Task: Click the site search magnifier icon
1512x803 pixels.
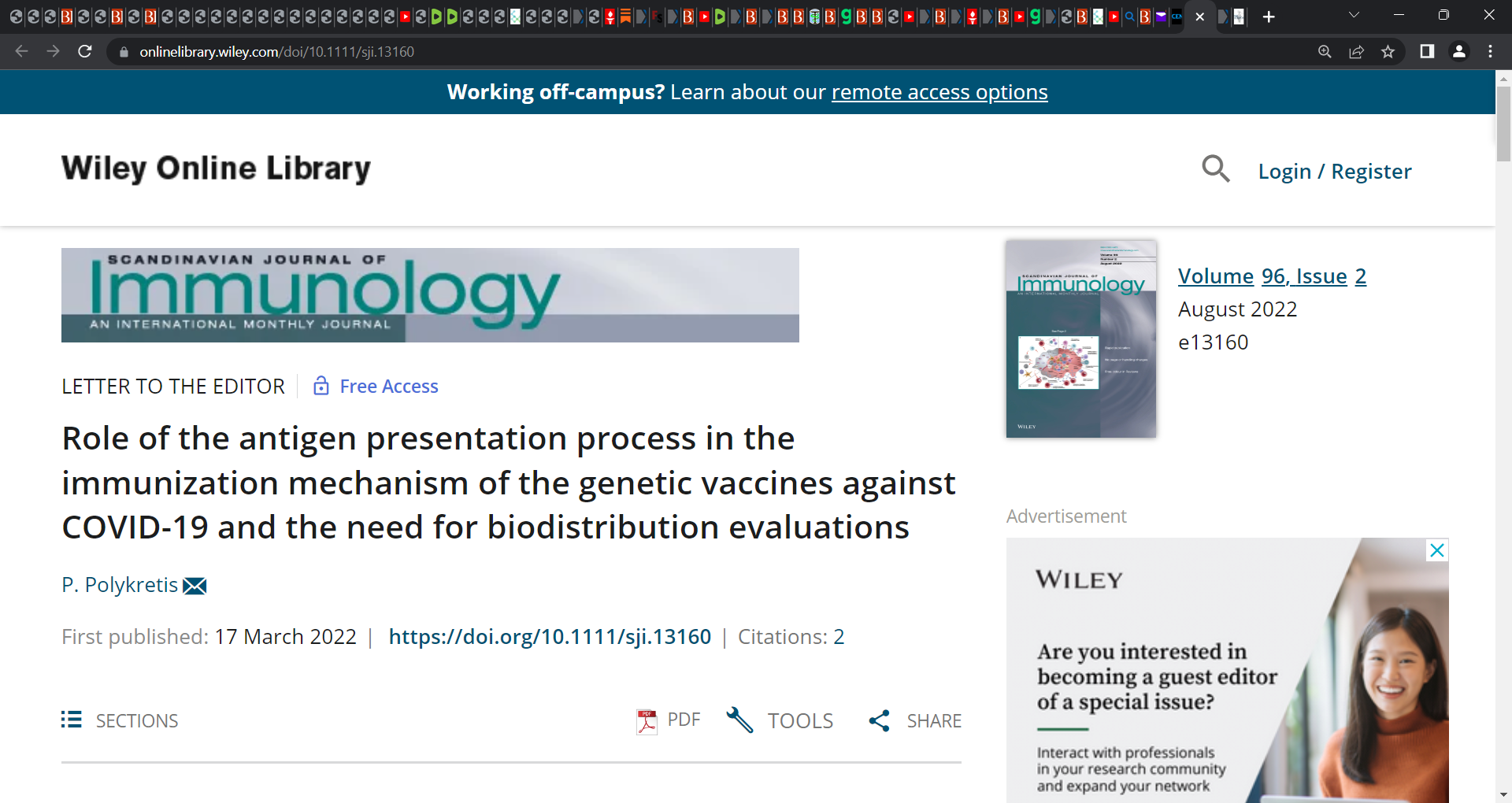Action: [x=1216, y=168]
